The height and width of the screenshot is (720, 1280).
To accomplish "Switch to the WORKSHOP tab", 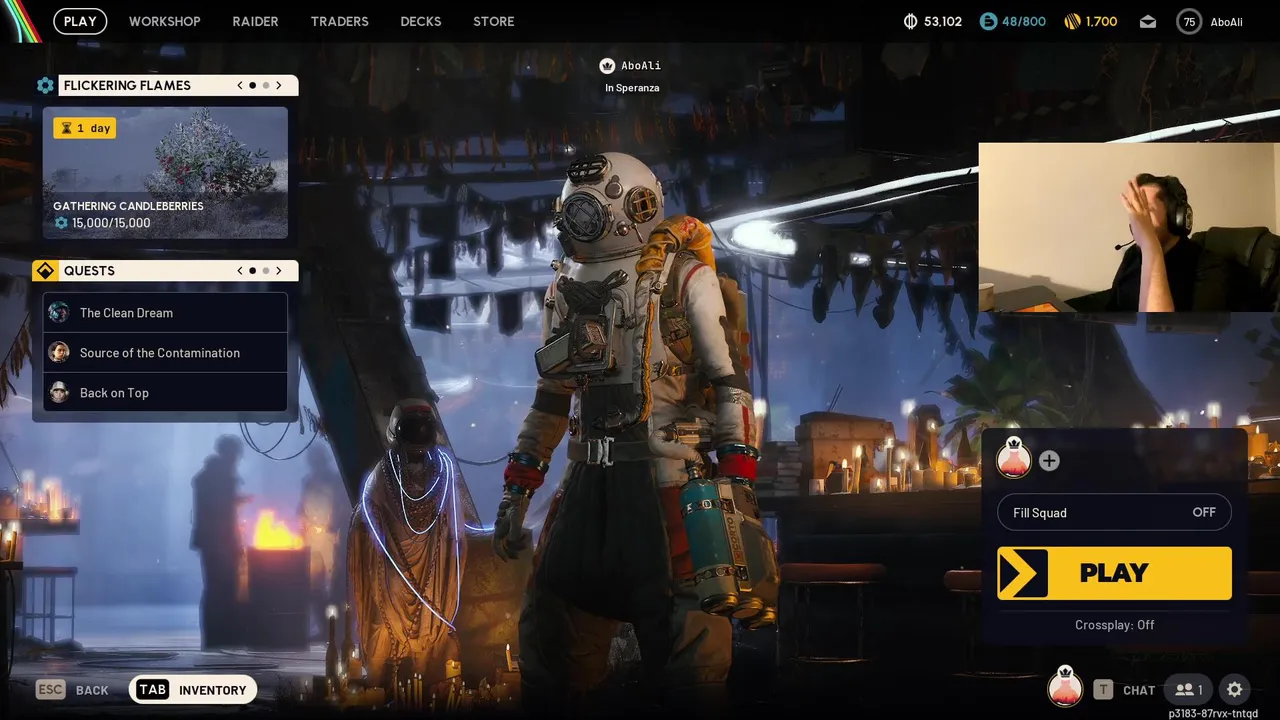I will point(164,21).
